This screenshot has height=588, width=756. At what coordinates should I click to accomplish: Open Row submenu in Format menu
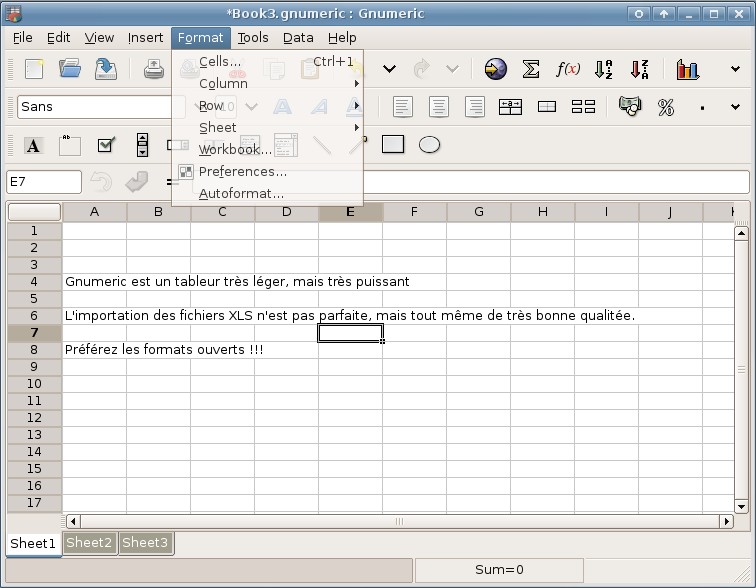(x=267, y=106)
